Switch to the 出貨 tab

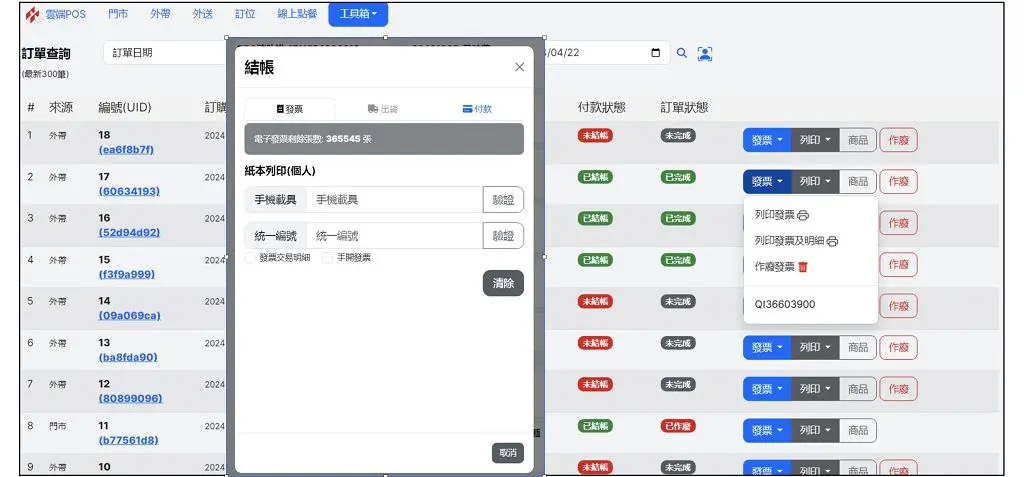pyautogui.click(x=383, y=109)
